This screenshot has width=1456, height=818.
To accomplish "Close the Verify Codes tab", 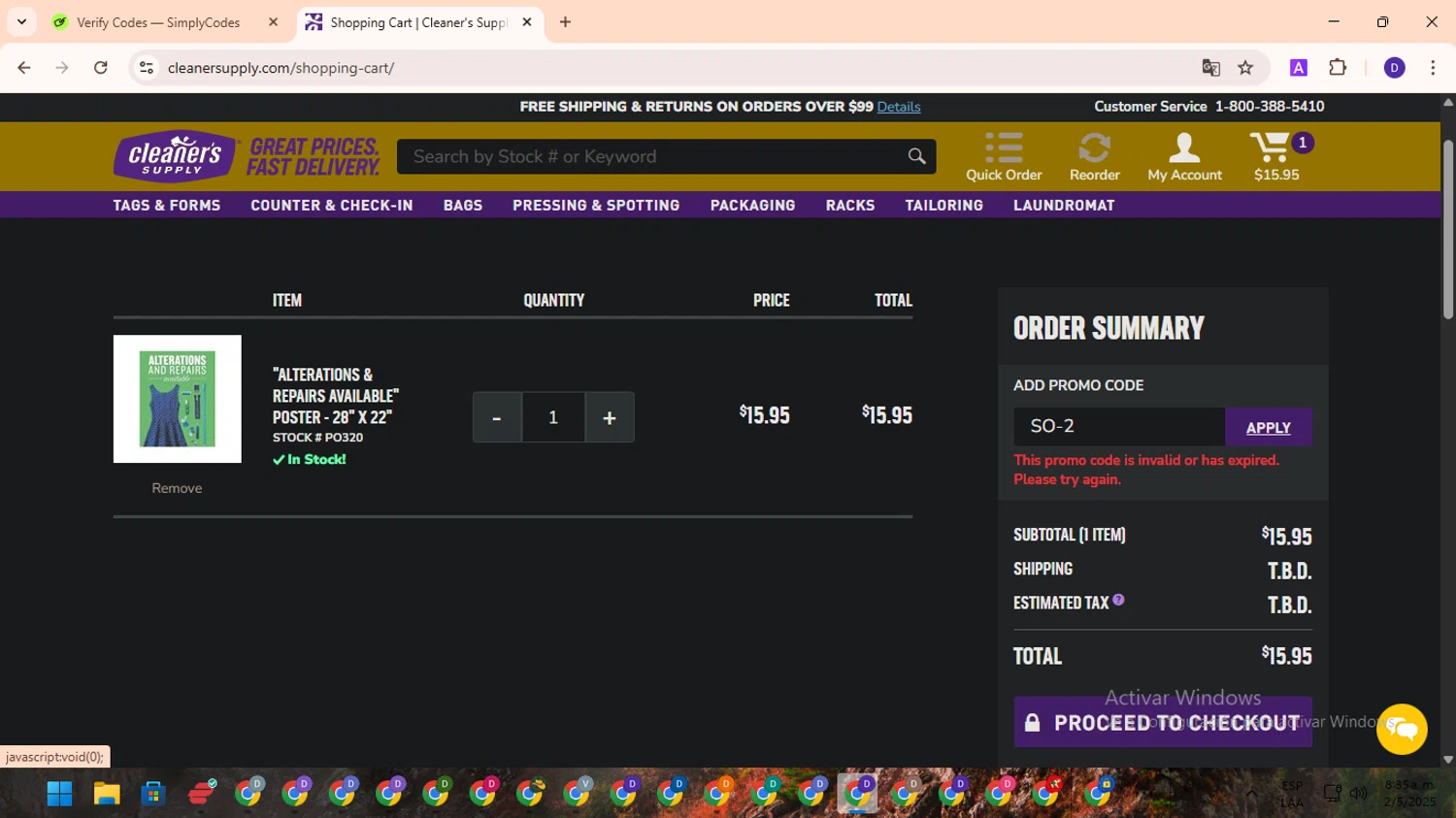I will point(273,22).
